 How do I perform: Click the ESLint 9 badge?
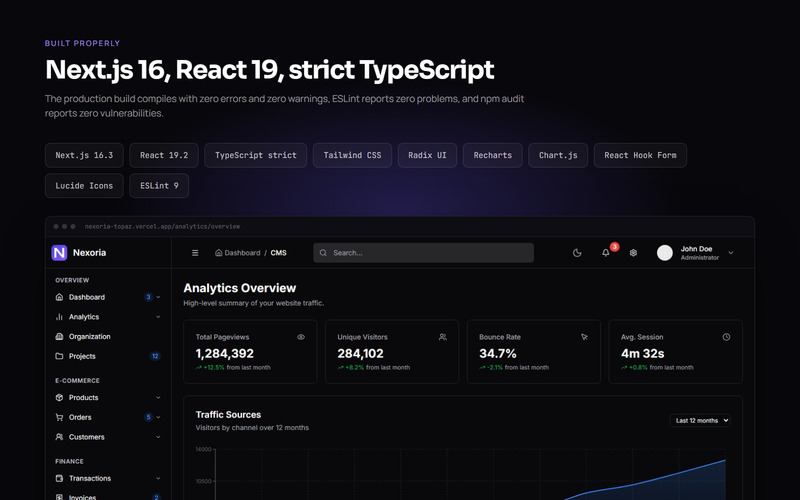click(159, 186)
